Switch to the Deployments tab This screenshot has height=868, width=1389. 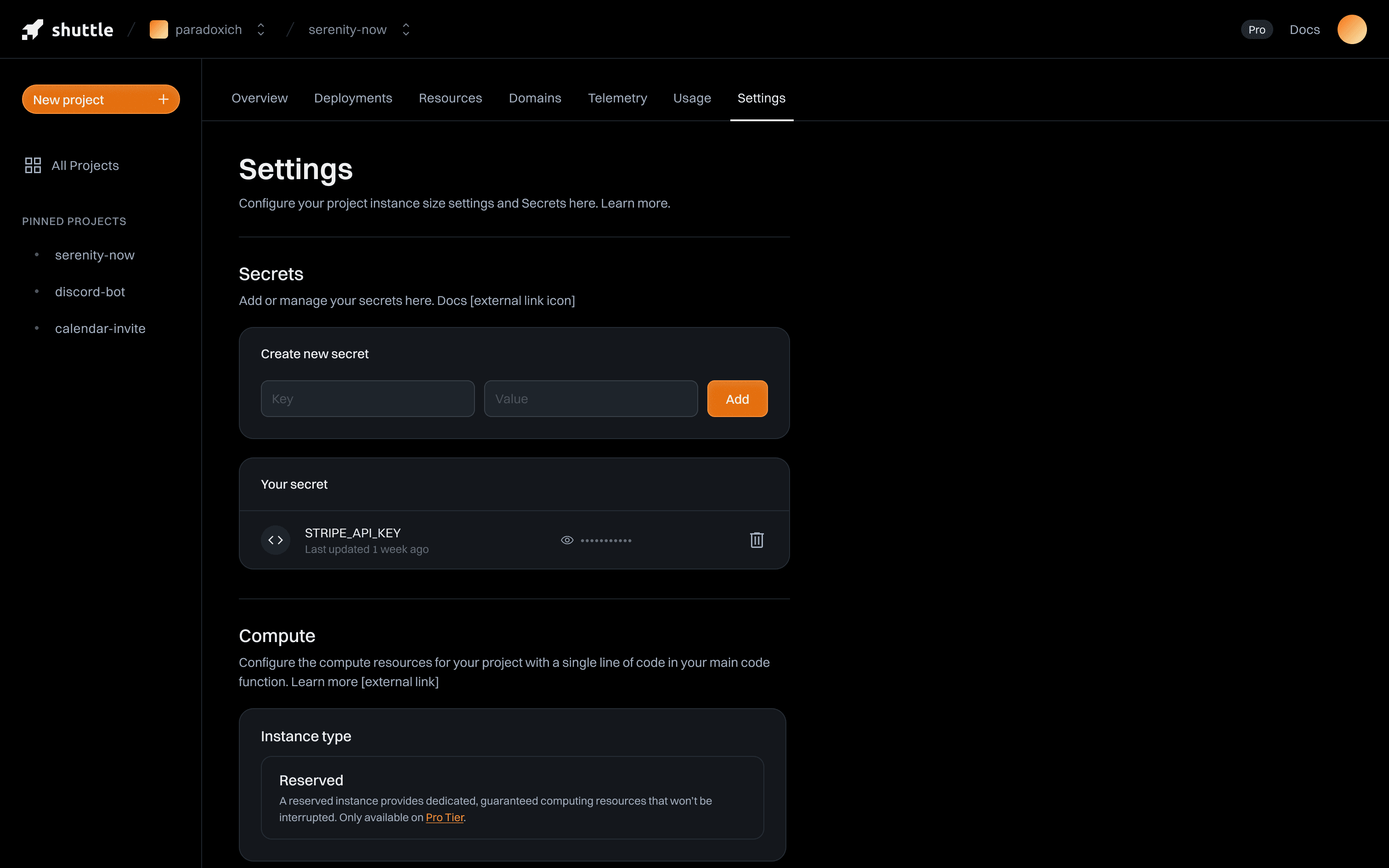point(353,98)
